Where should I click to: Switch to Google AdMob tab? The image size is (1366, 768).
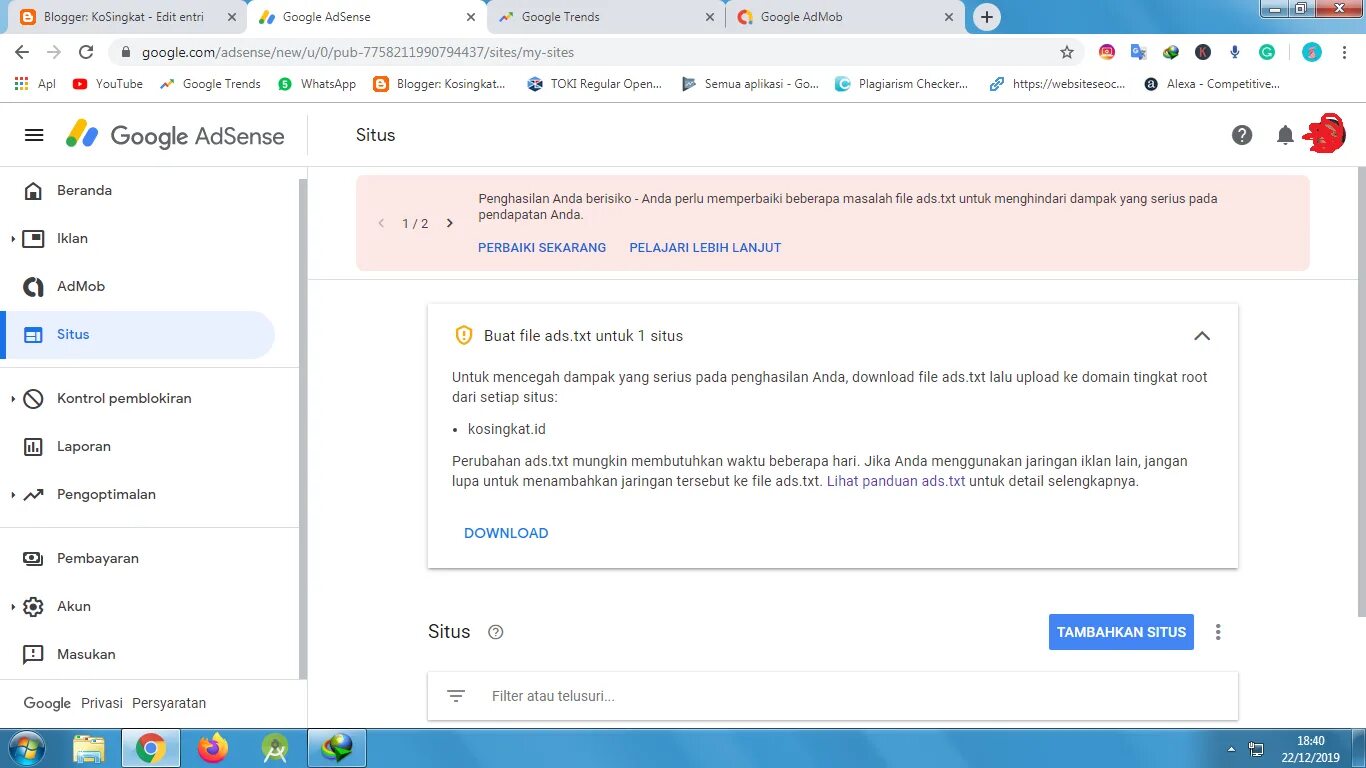pos(845,17)
